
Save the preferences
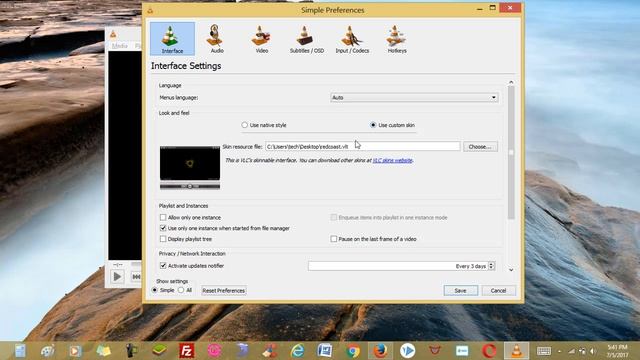click(x=460, y=291)
